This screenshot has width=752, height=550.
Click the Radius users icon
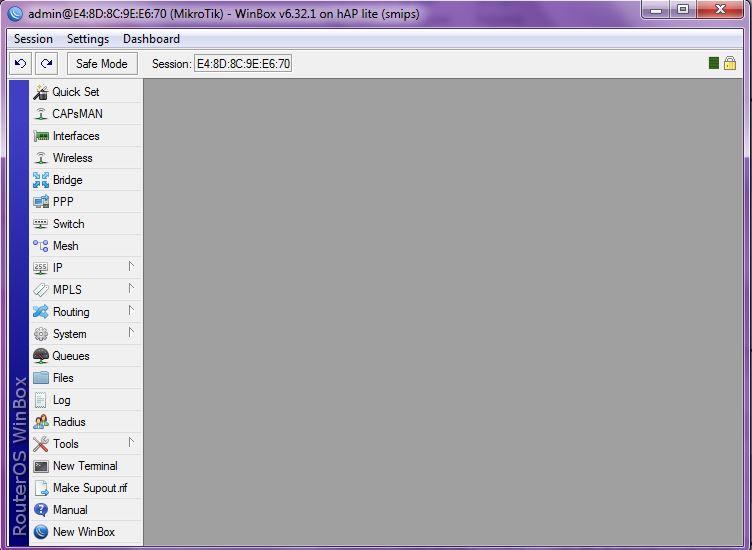[41, 422]
